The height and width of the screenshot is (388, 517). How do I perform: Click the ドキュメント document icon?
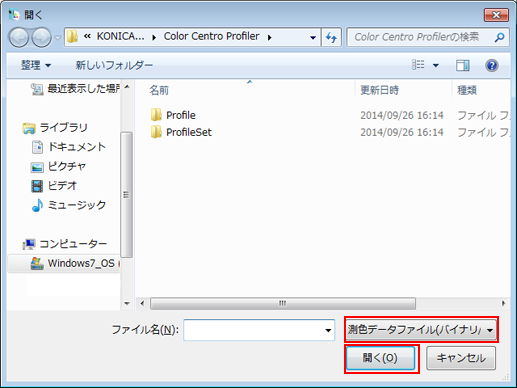click(37, 147)
